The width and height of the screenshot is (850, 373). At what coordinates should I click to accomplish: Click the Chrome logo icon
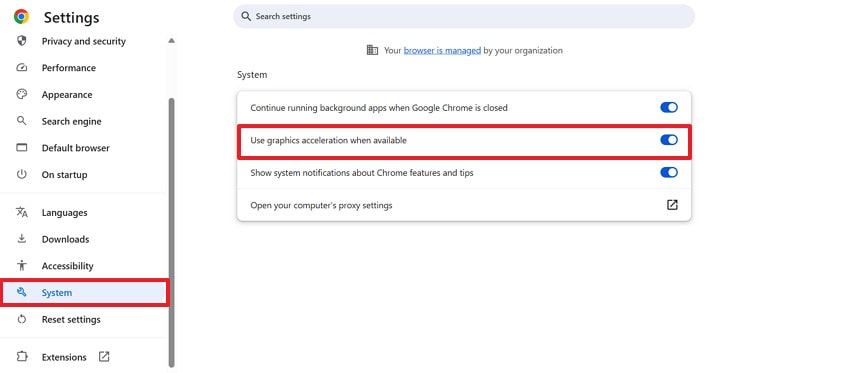point(22,17)
